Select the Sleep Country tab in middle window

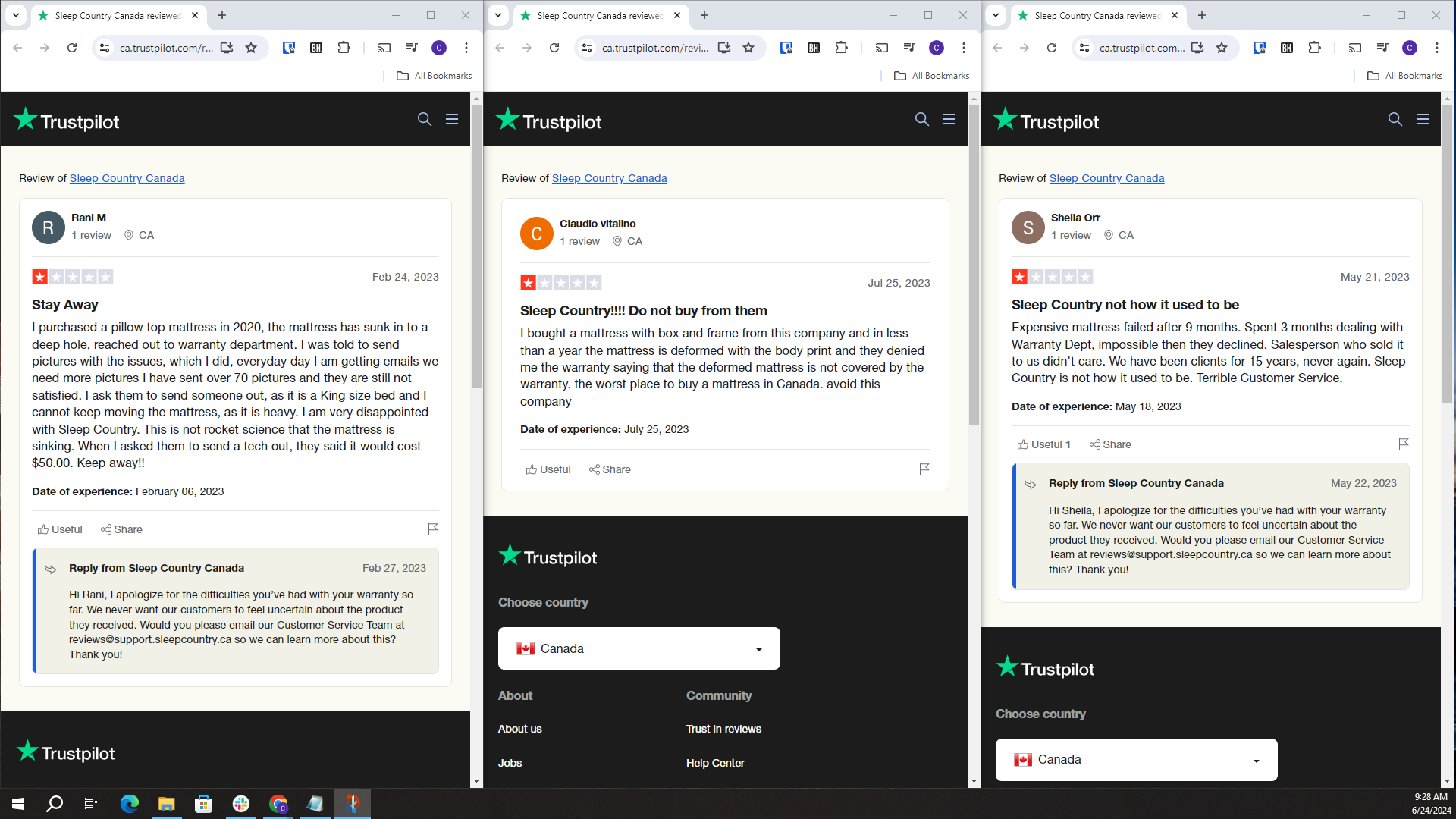[600, 16]
